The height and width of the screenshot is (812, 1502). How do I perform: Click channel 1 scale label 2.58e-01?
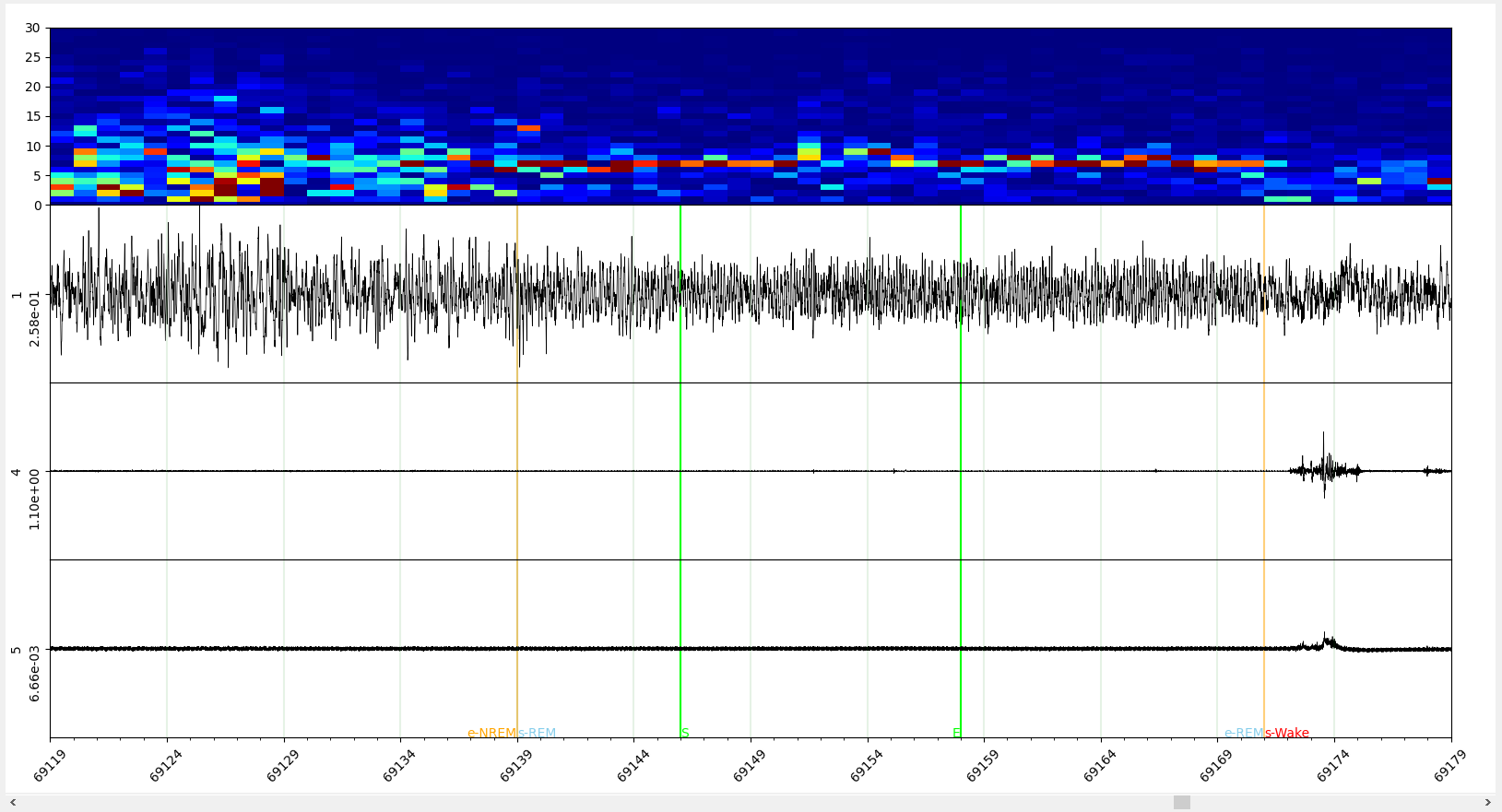tap(35, 319)
